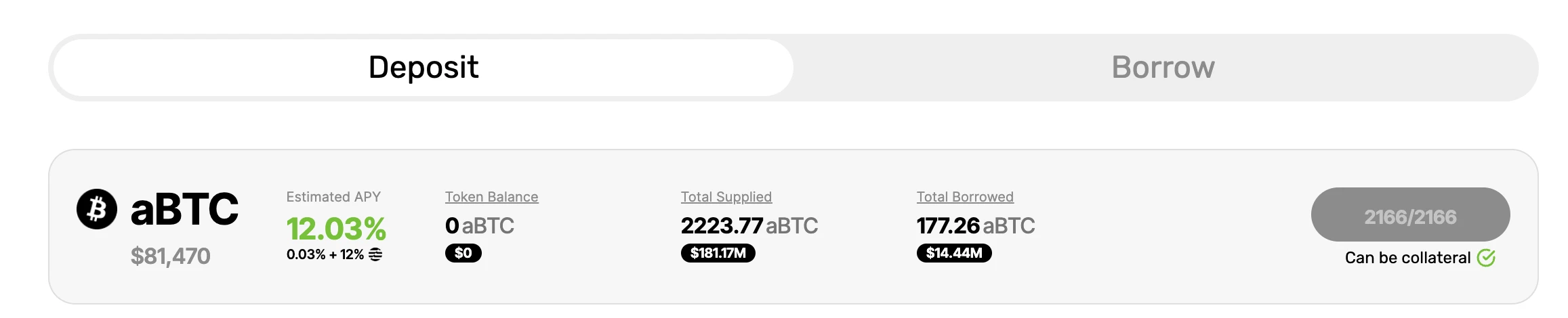Open the Total Borrowed link
The image size is (1568, 318).
[x=965, y=197]
